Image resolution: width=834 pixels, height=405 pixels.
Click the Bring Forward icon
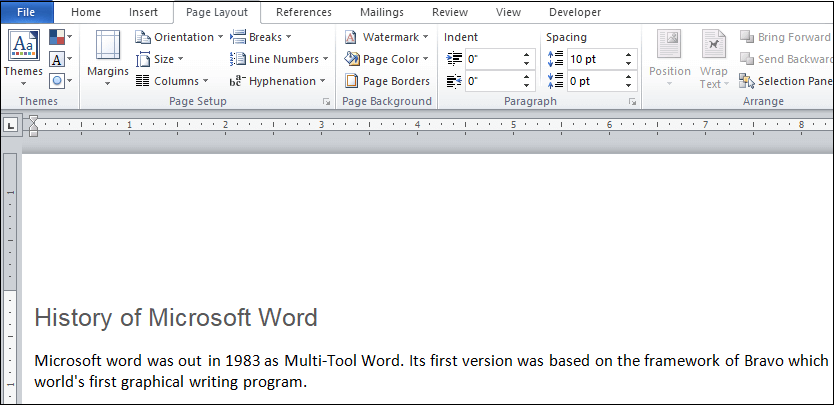pyautogui.click(x=747, y=37)
